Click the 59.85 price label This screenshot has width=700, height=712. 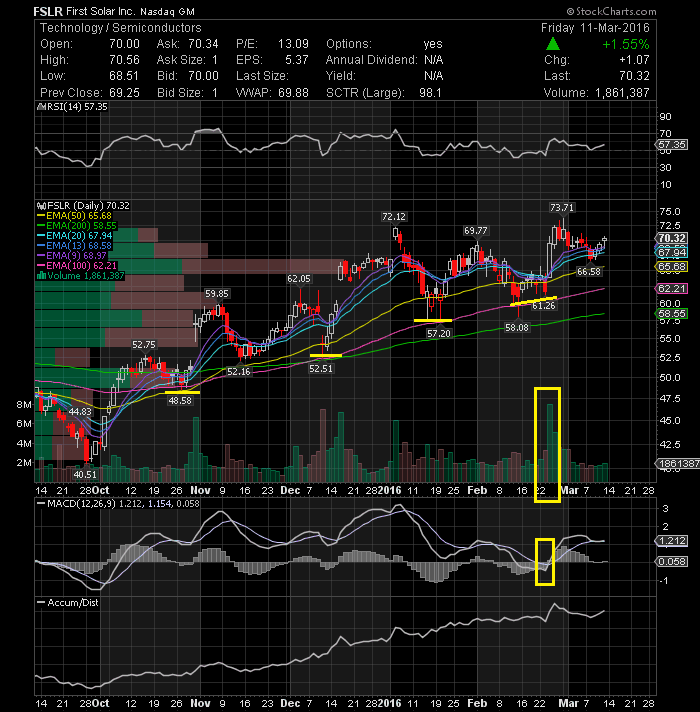pyautogui.click(x=217, y=294)
